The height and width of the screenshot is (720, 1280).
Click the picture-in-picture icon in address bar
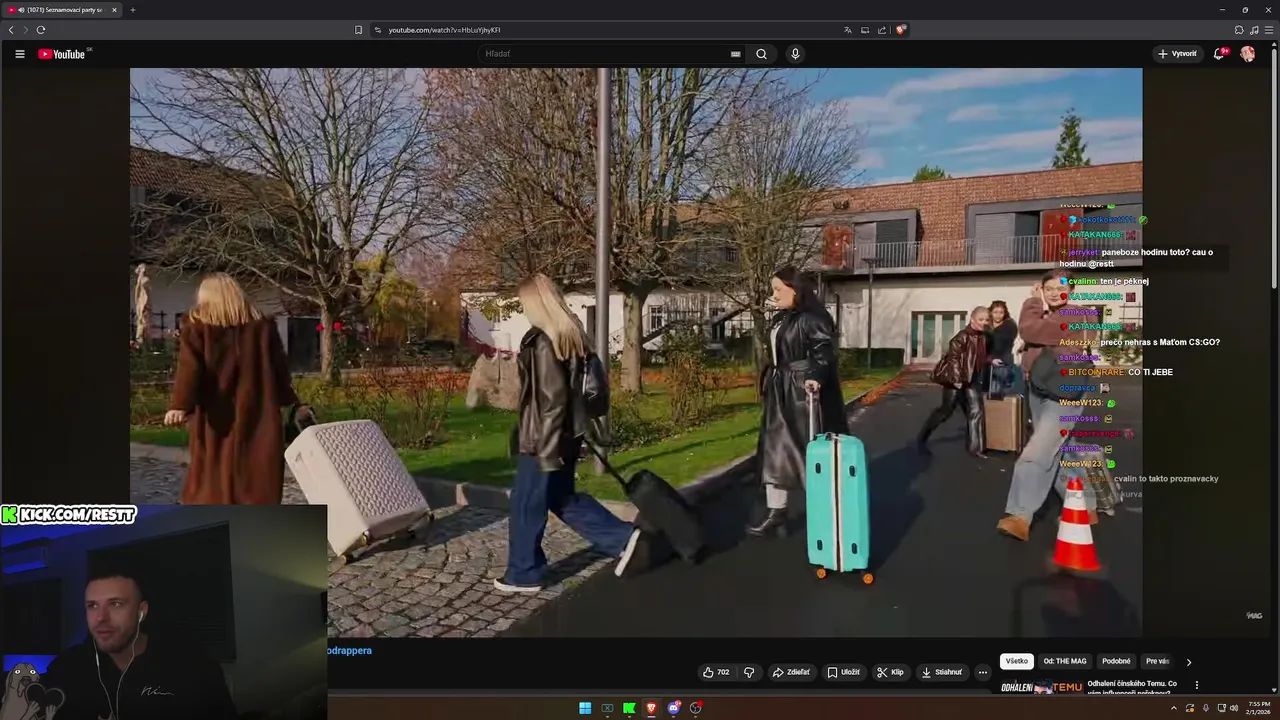[865, 30]
